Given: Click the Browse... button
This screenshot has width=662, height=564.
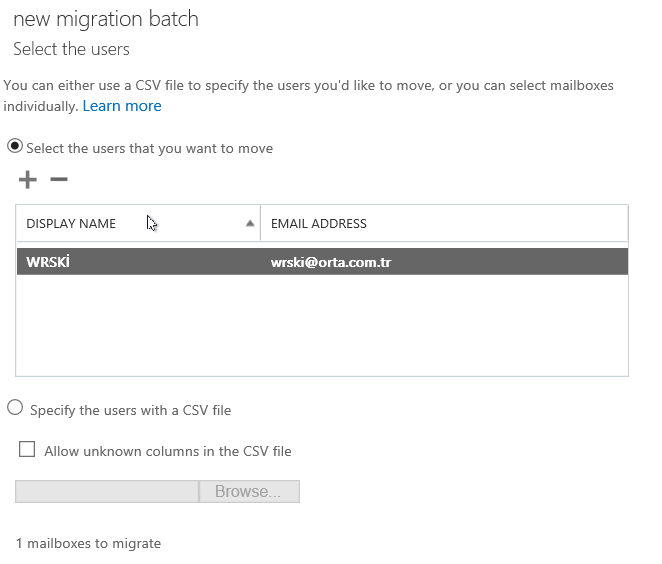Looking at the screenshot, I should coord(249,491).
